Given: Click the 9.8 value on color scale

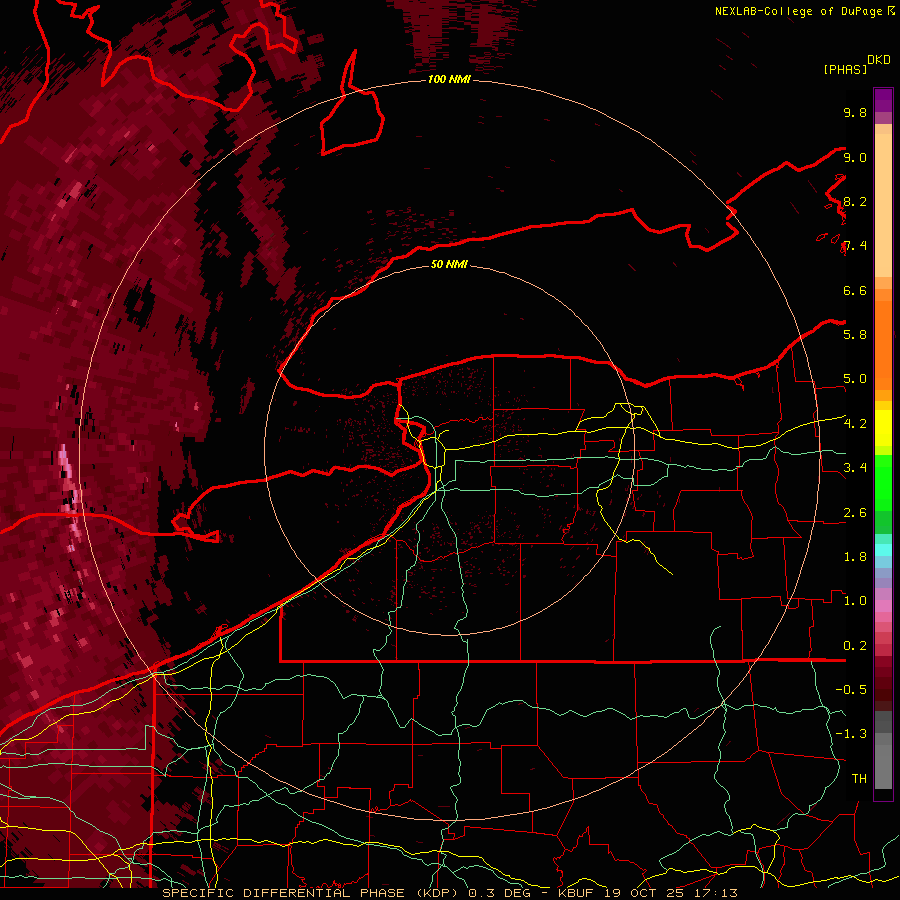Looking at the screenshot, I should click(x=855, y=112).
